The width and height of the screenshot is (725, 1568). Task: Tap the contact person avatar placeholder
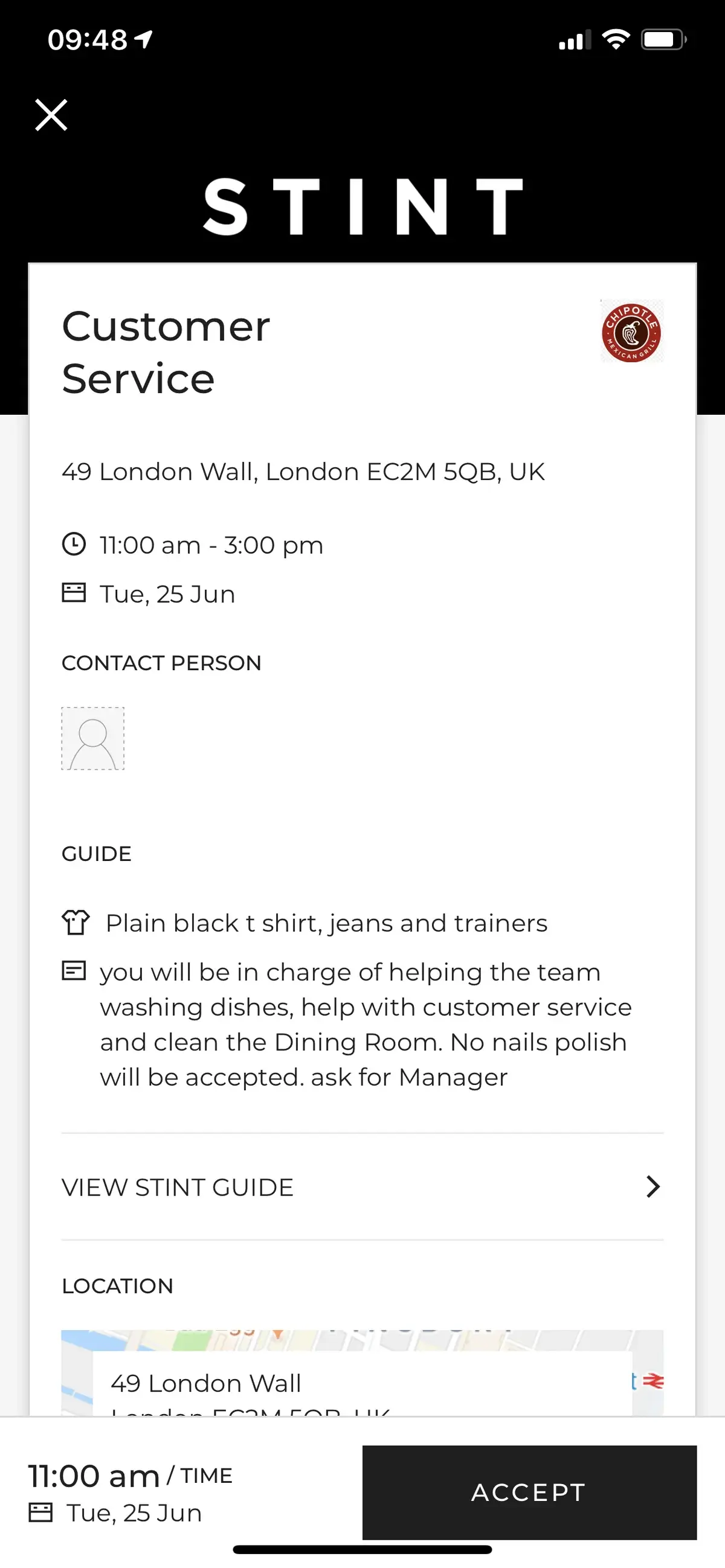pyautogui.click(x=92, y=738)
